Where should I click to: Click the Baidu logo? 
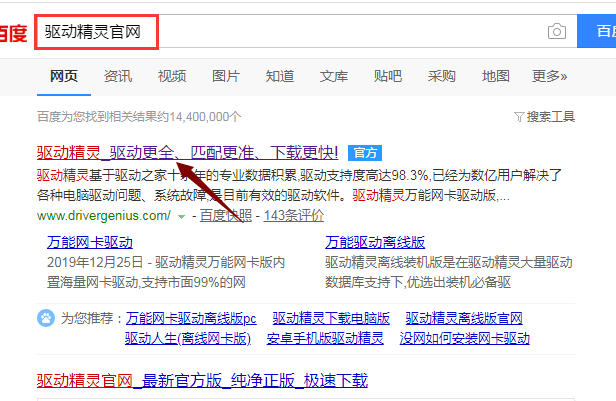14,33
